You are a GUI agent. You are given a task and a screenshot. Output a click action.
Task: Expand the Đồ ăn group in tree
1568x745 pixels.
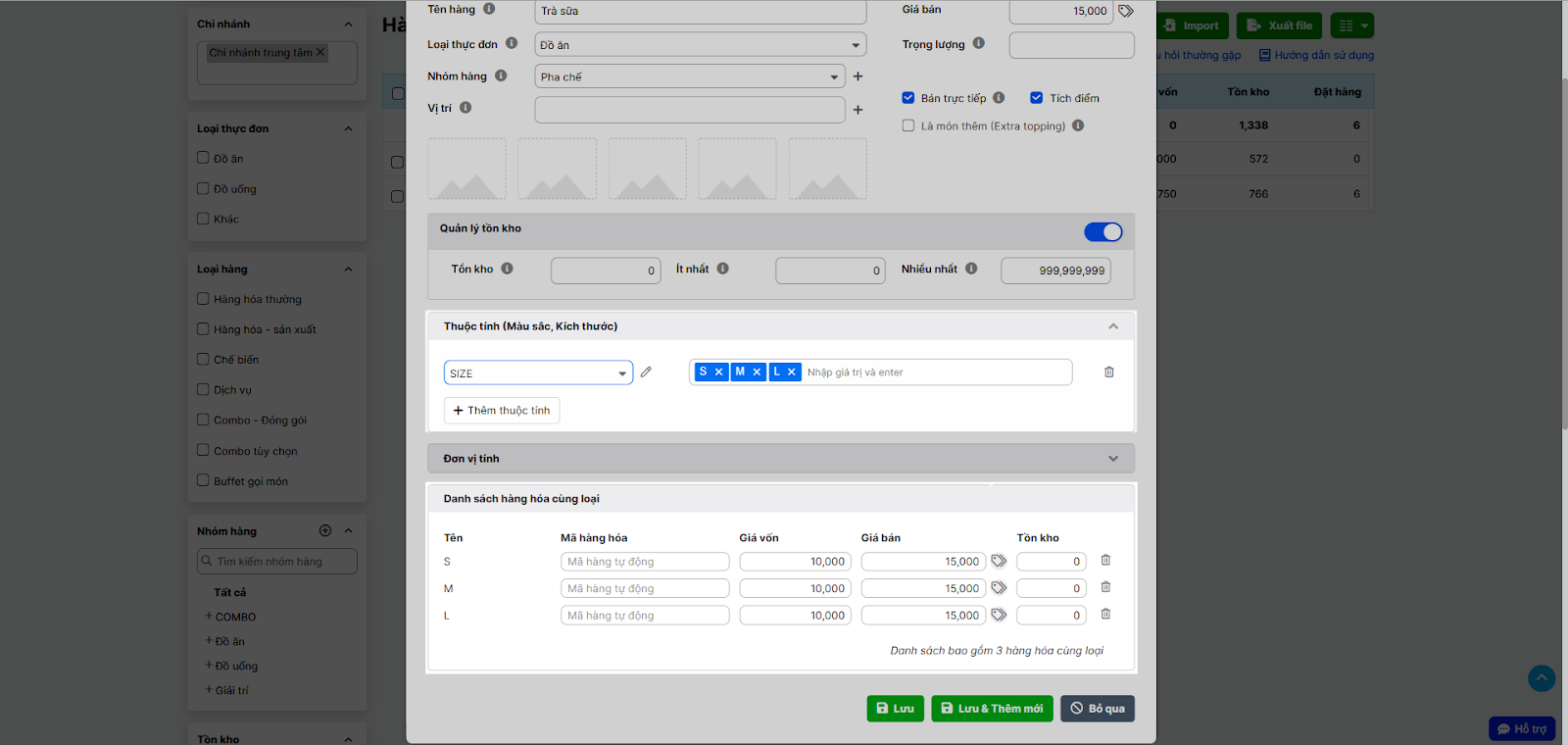tap(209, 640)
